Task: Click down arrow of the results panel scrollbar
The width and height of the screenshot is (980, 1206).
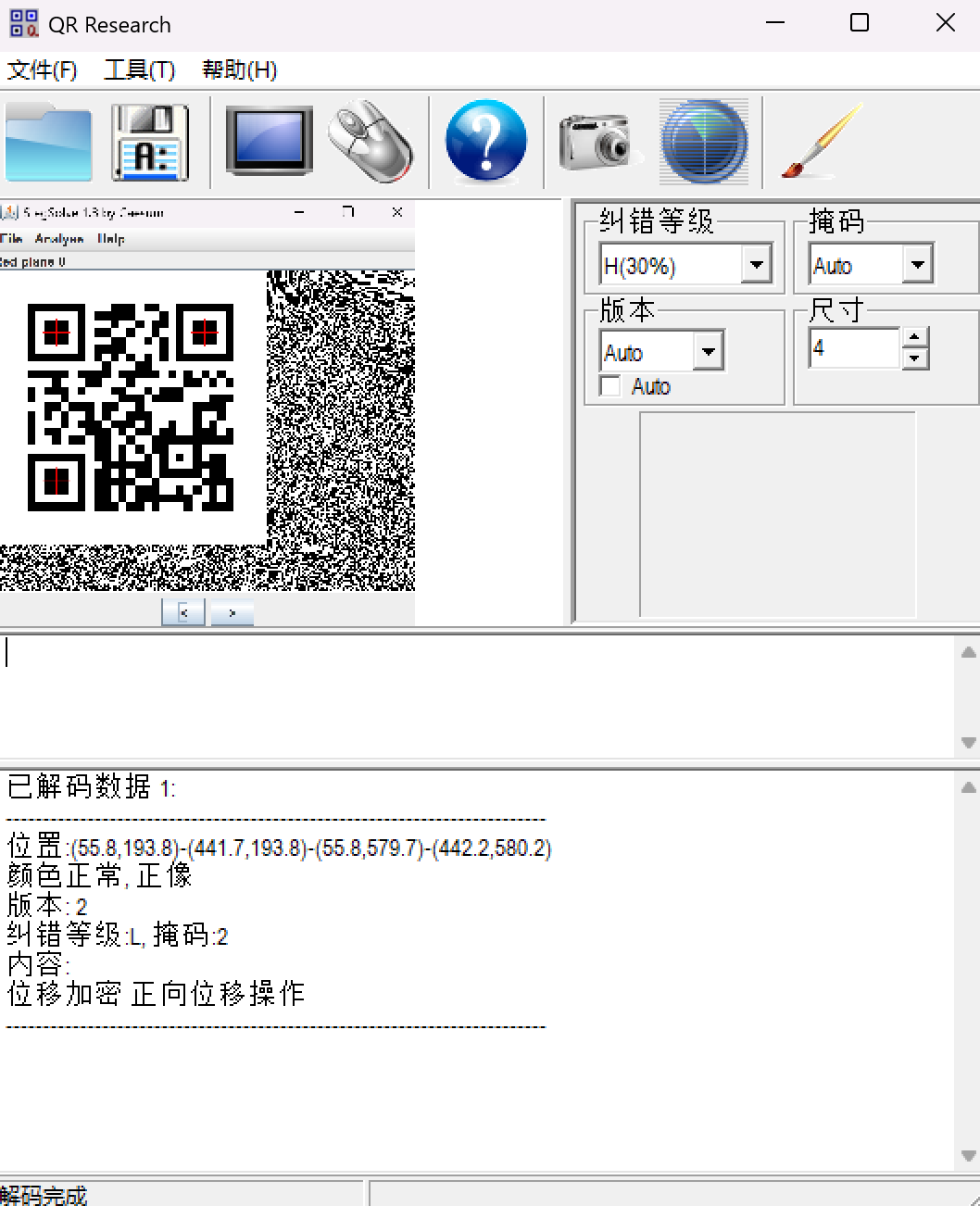Action: [968, 1156]
